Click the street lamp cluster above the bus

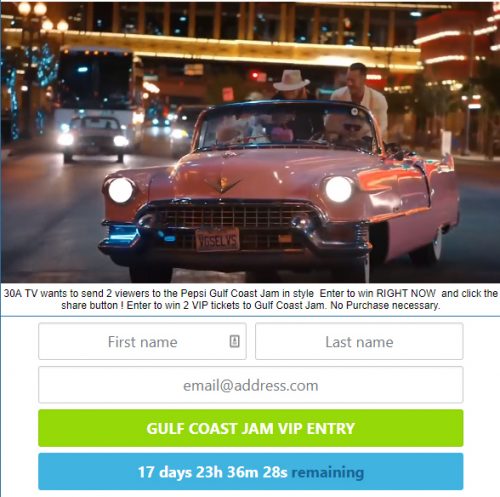point(42,17)
